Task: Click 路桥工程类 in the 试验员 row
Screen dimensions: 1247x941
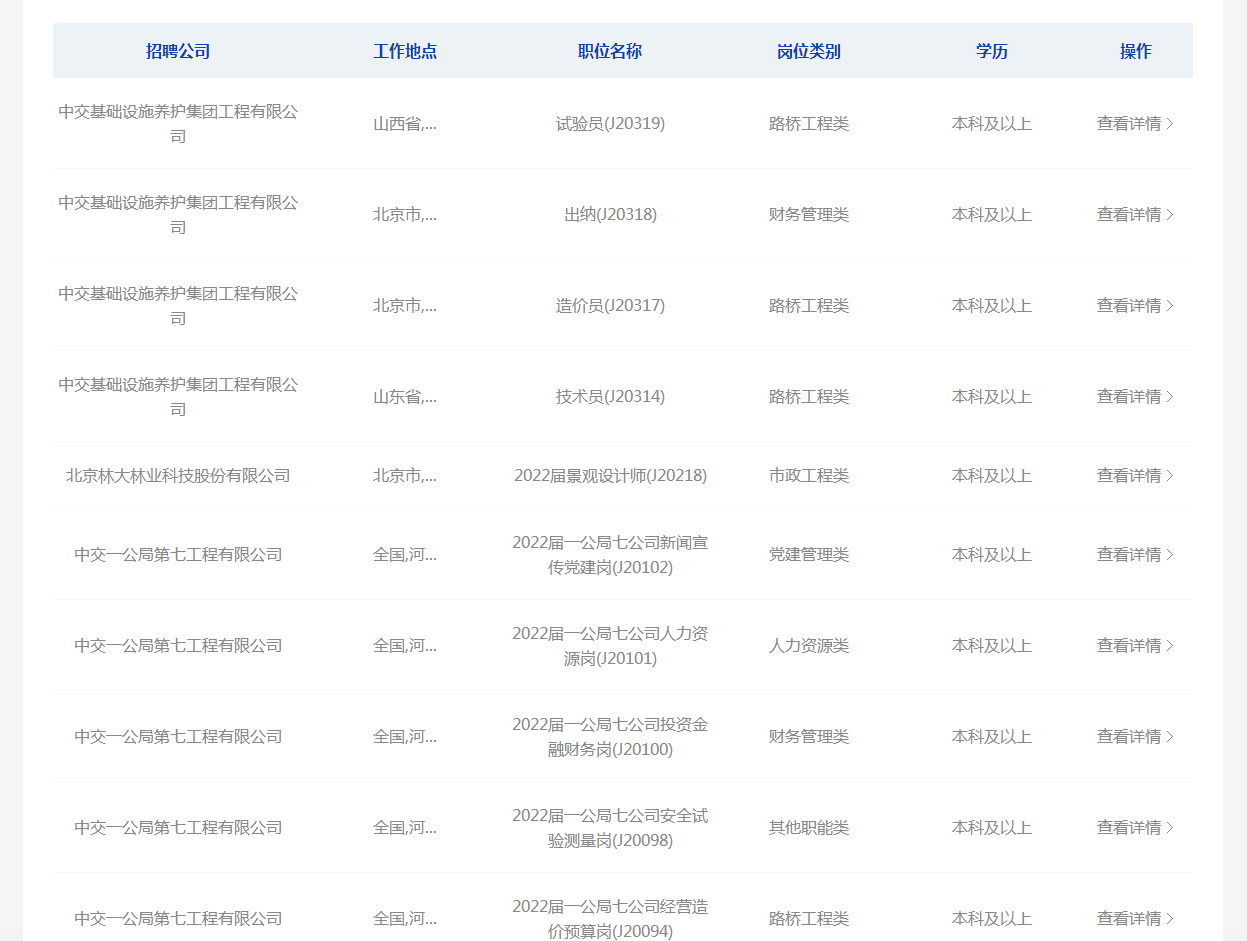Action: tap(809, 124)
